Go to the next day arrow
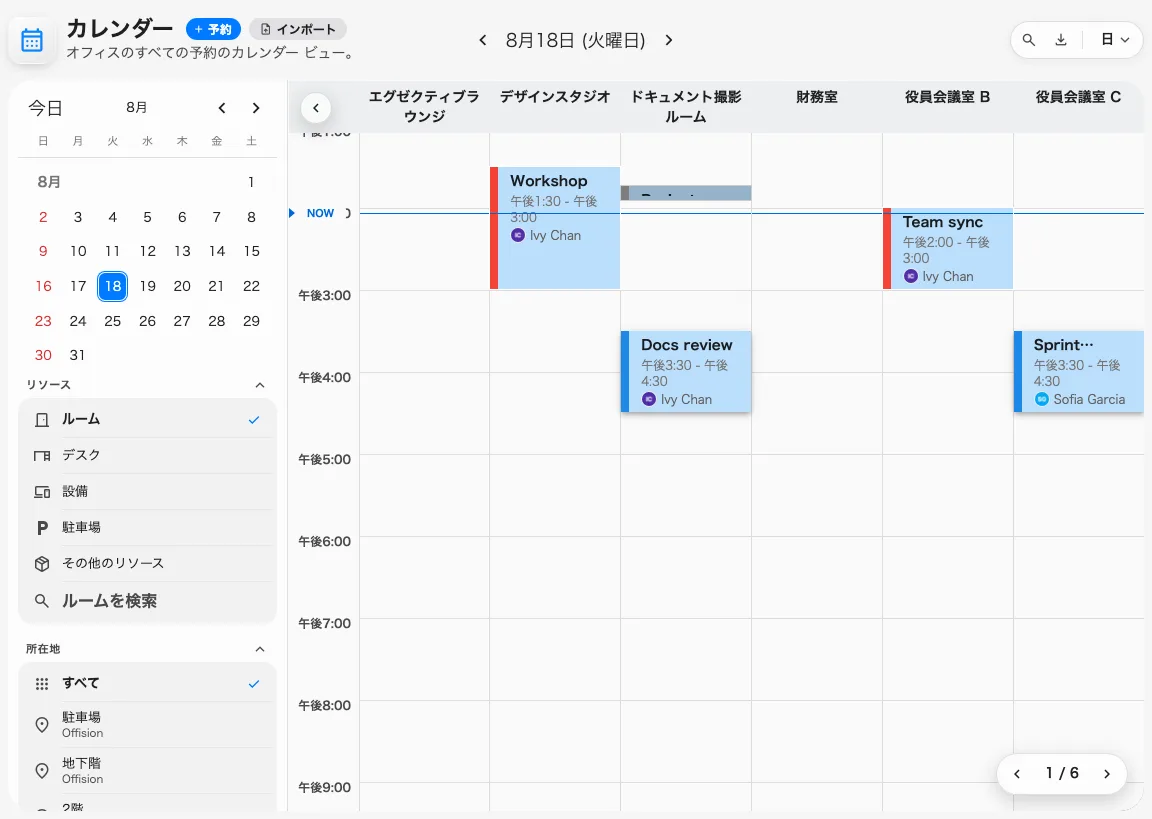1152x819 pixels. tap(669, 40)
